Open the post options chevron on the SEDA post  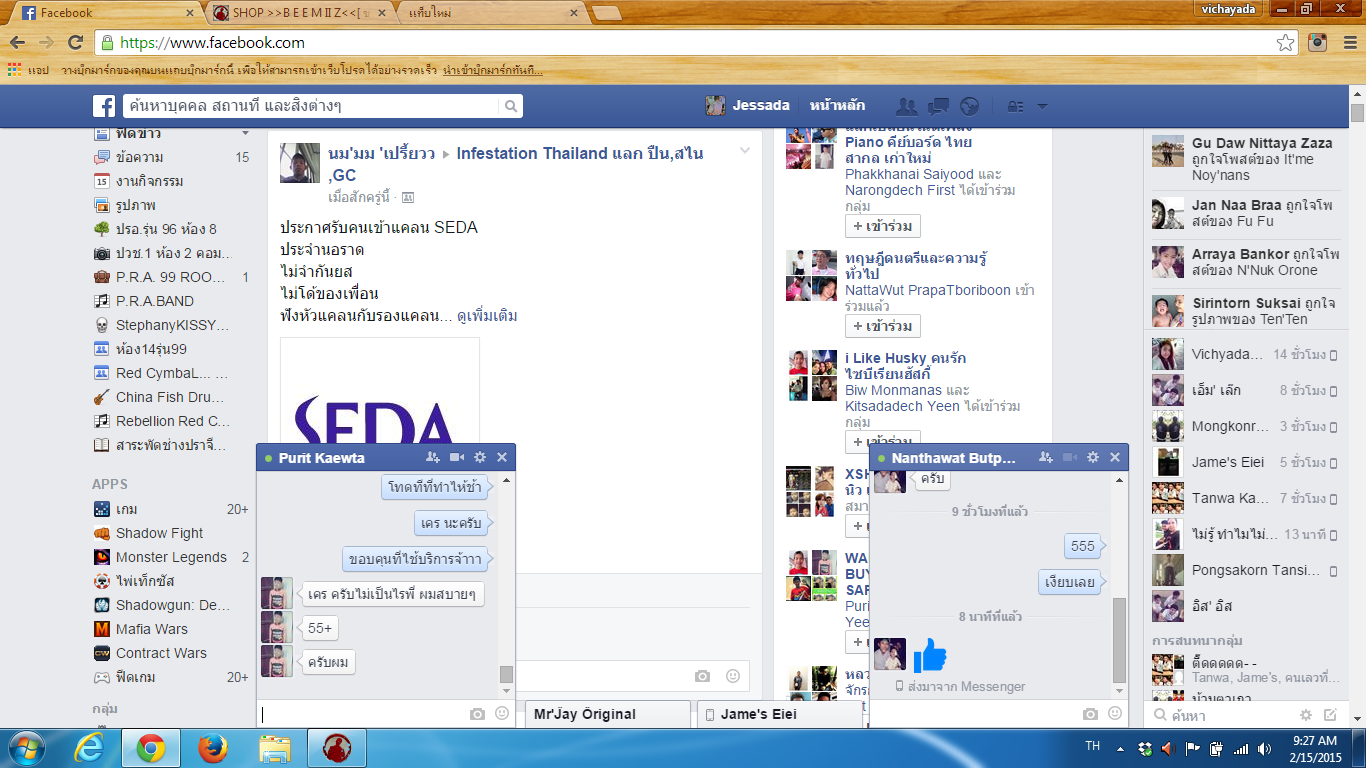(x=745, y=150)
